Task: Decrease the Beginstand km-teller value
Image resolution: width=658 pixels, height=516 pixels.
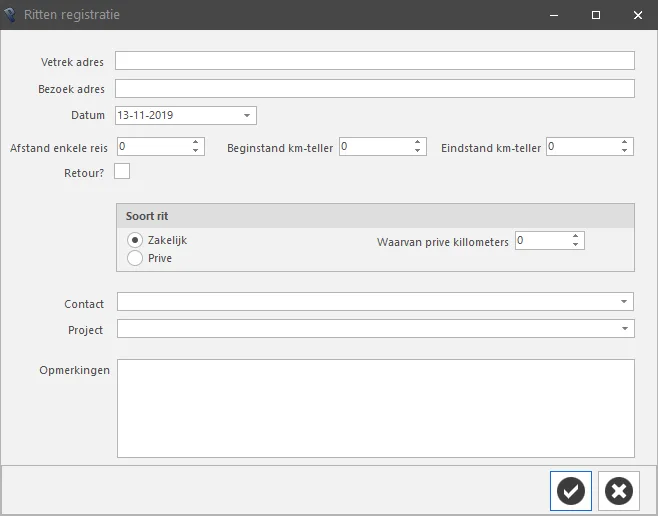Action: click(x=418, y=151)
